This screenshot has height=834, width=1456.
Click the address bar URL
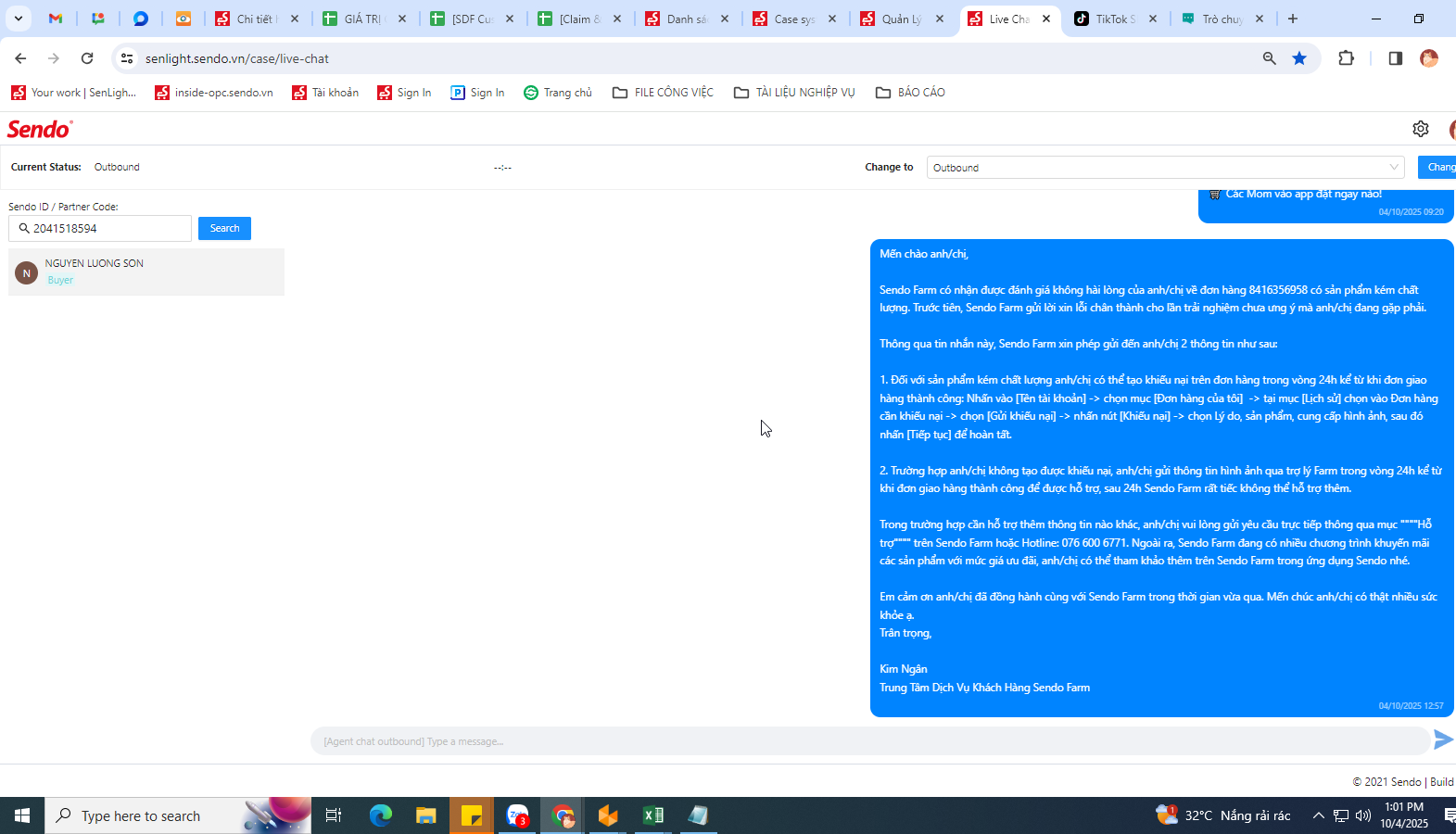coord(237,58)
